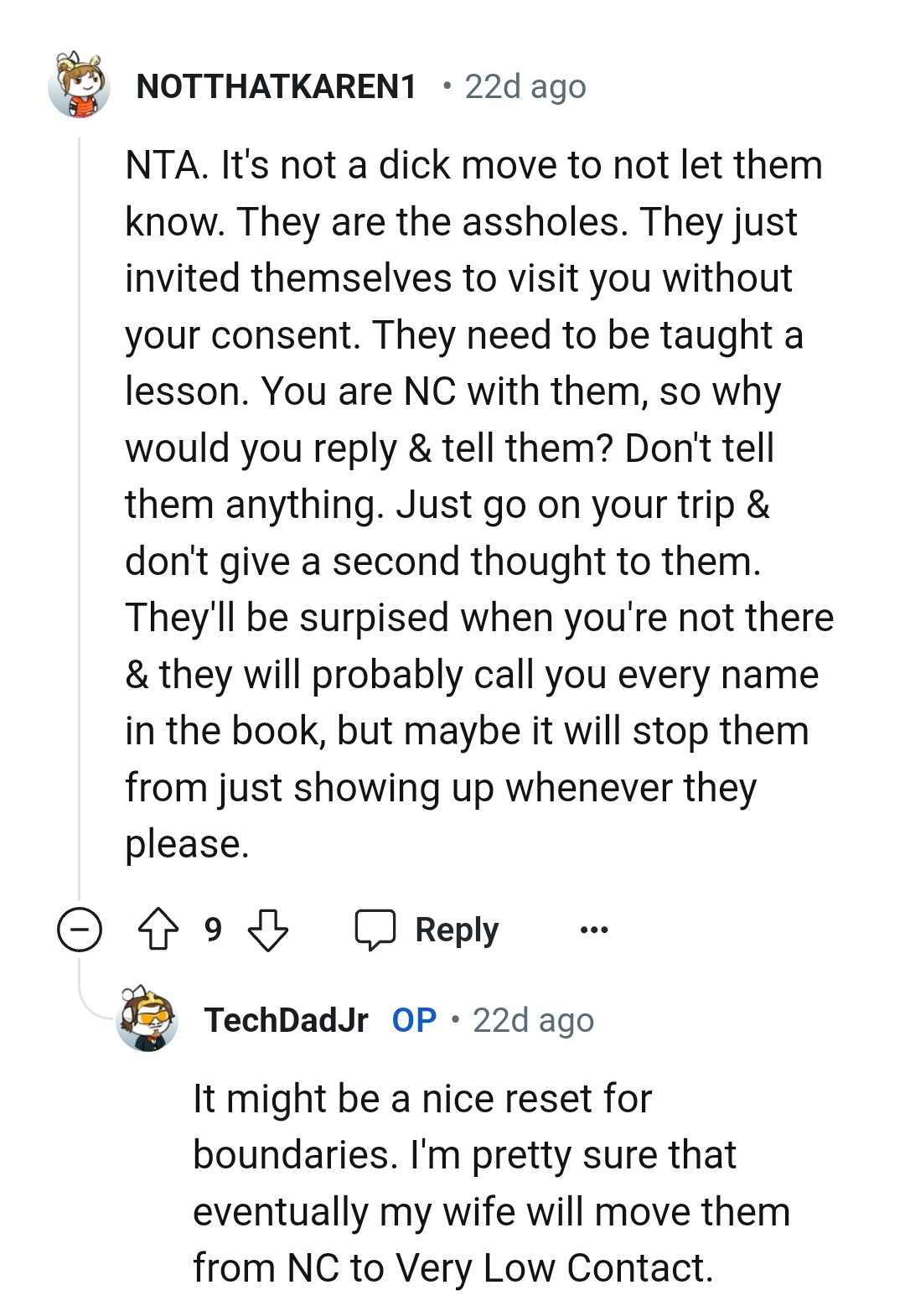
Task: Open the 22d ago timestamp beside OP
Action: click(x=533, y=1020)
